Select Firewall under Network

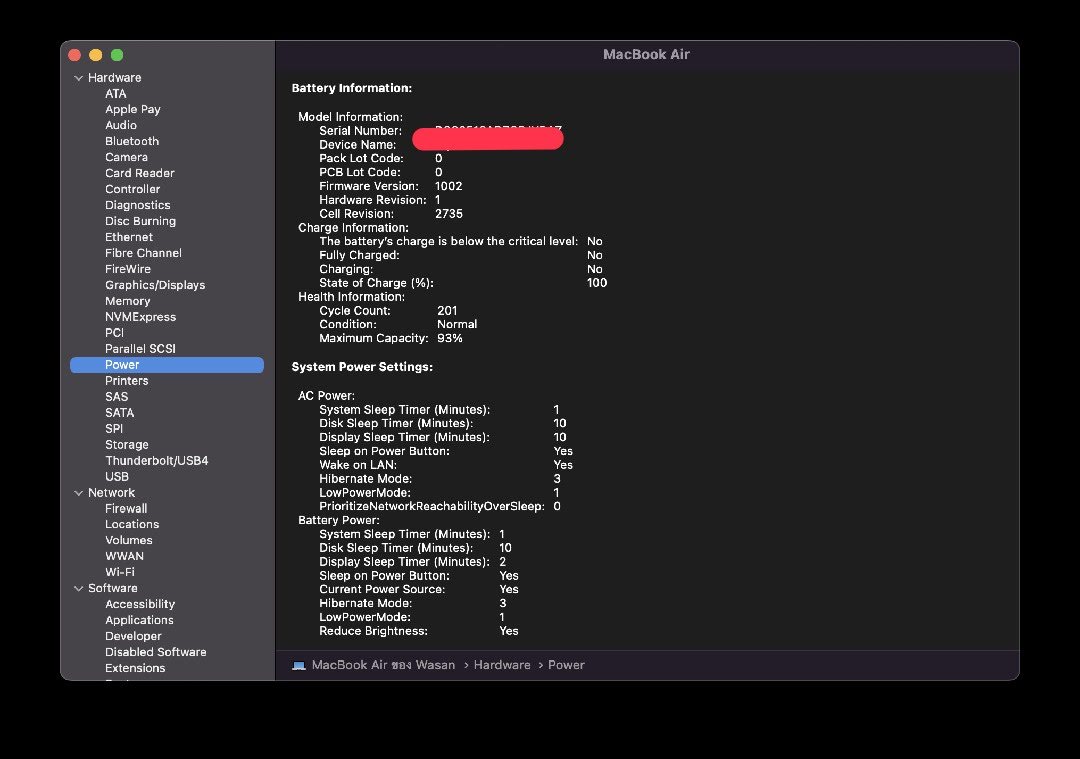point(126,508)
